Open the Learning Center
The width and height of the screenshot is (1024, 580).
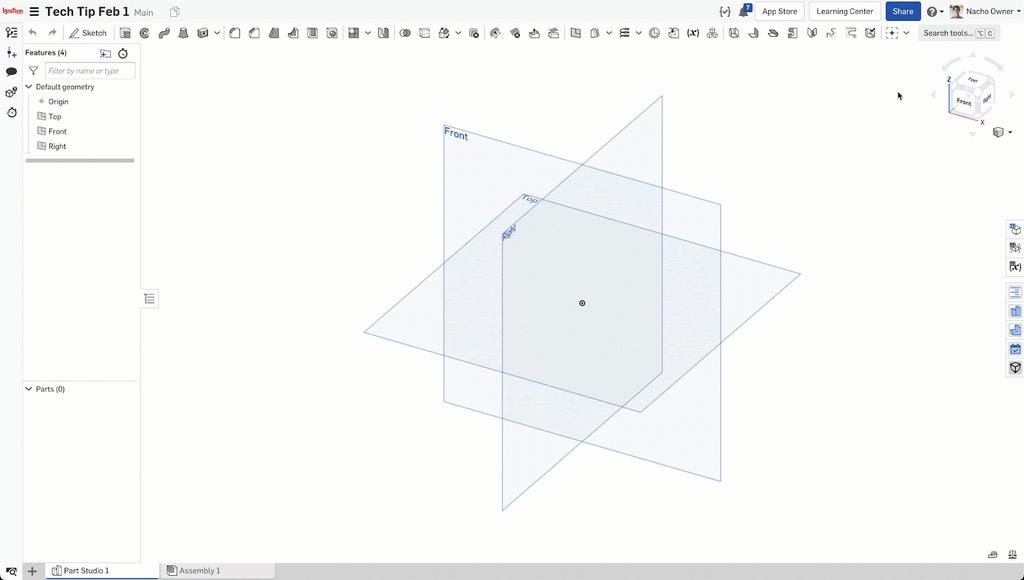[x=844, y=11]
